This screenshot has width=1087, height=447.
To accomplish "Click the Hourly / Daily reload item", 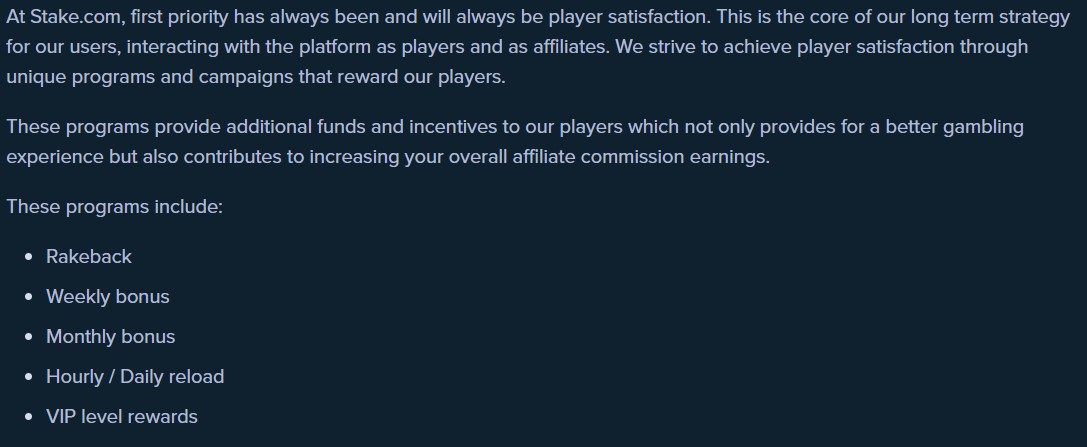I will (134, 377).
